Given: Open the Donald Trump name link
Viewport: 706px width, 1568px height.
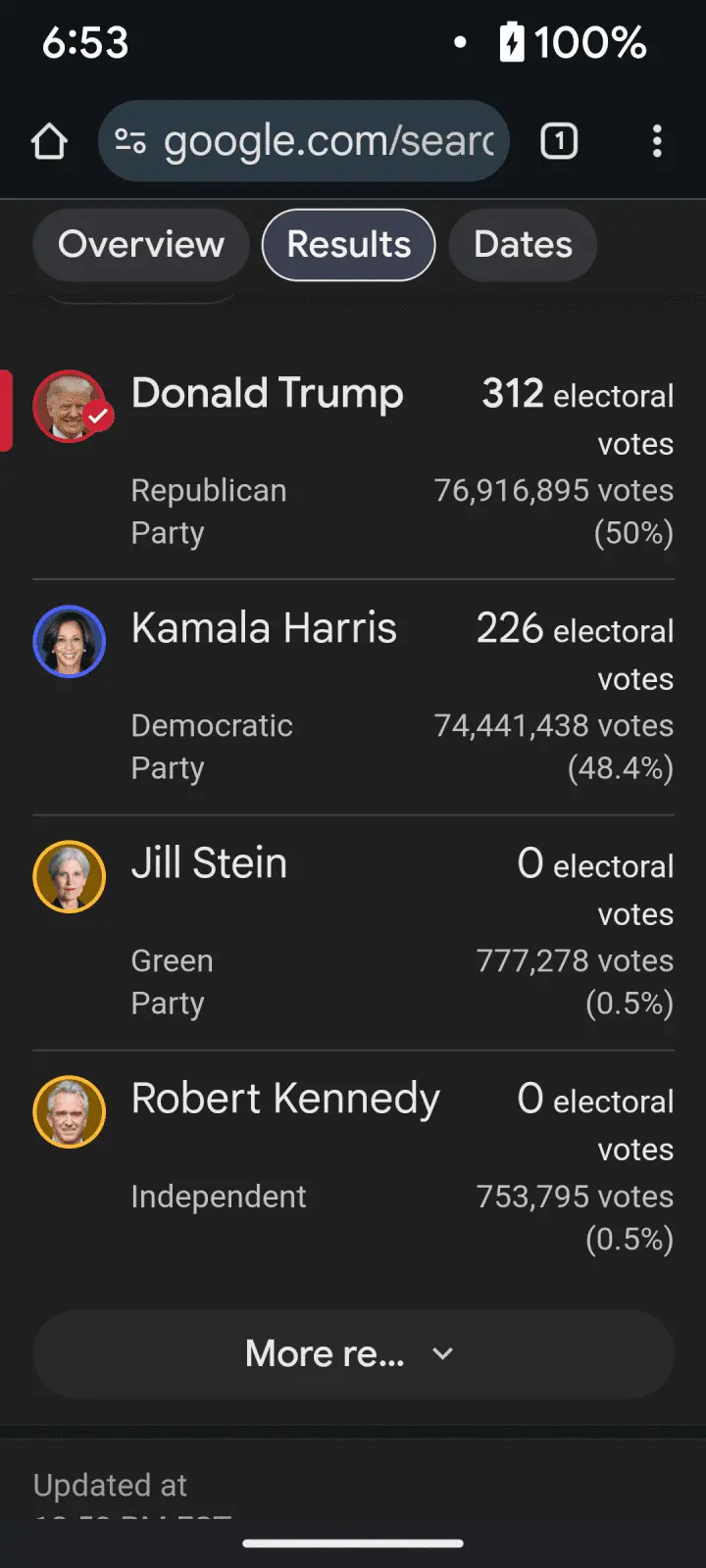Looking at the screenshot, I should tap(267, 394).
